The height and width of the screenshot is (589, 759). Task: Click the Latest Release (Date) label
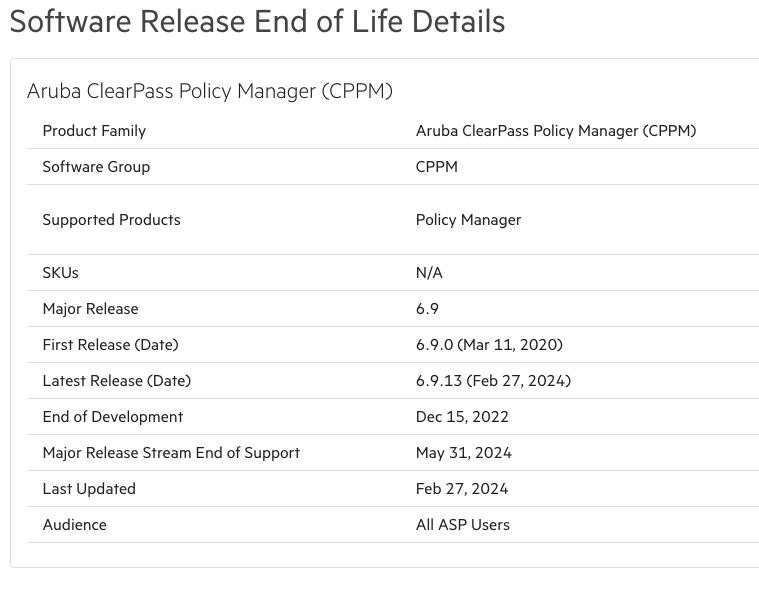point(117,380)
